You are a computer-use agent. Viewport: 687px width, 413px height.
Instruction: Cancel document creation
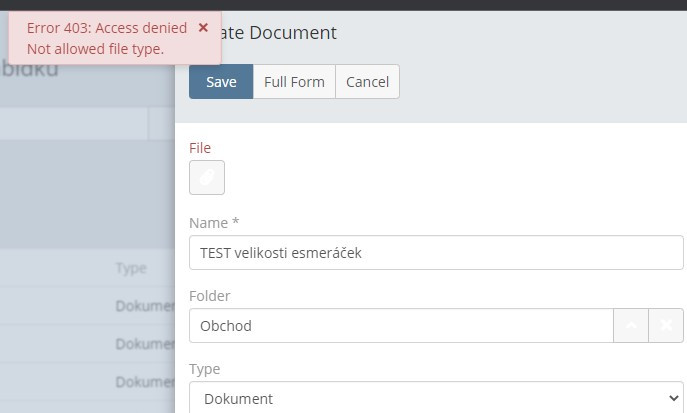click(x=367, y=82)
